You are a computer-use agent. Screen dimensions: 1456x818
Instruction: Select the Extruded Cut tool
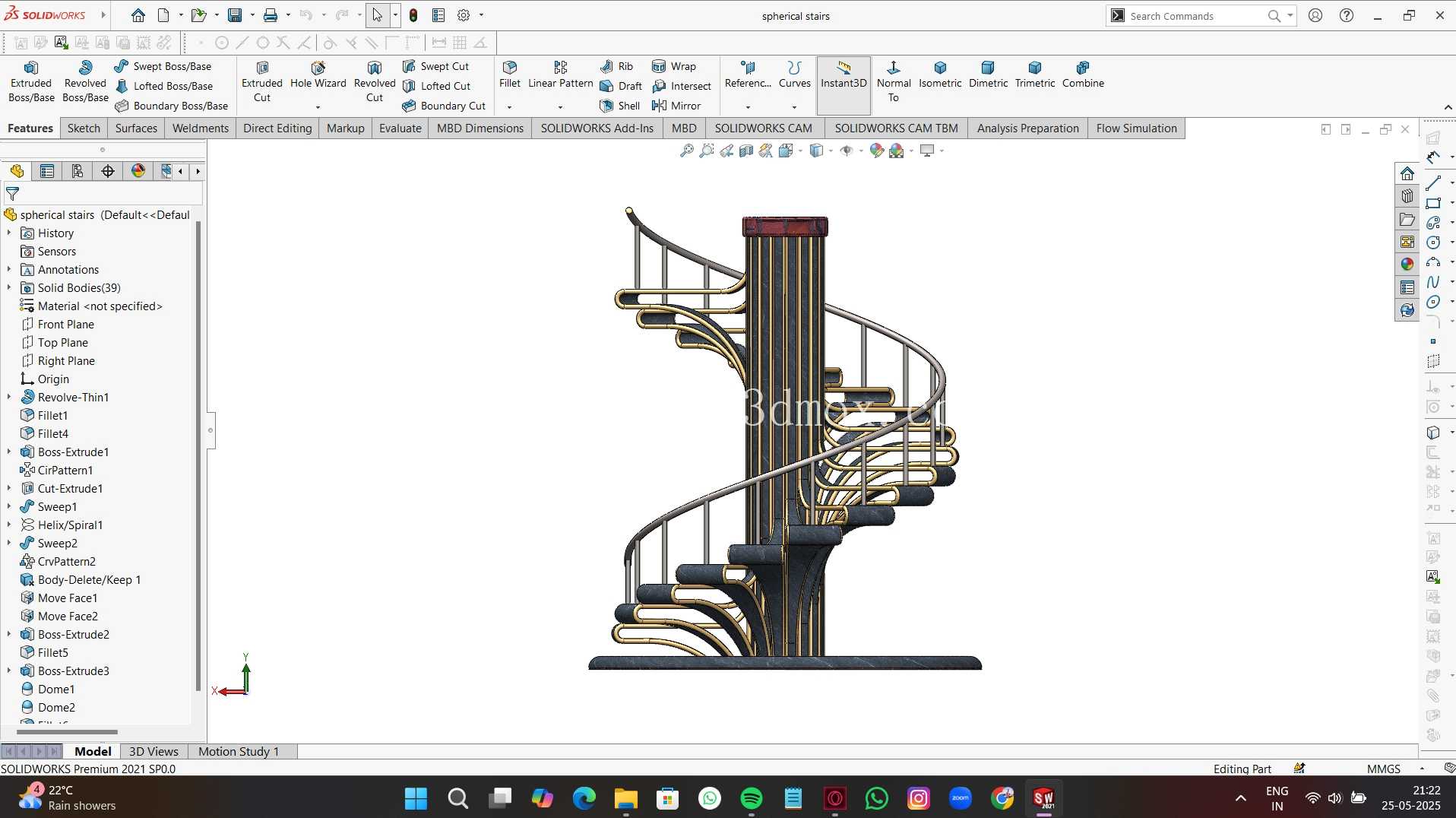pos(262,81)
